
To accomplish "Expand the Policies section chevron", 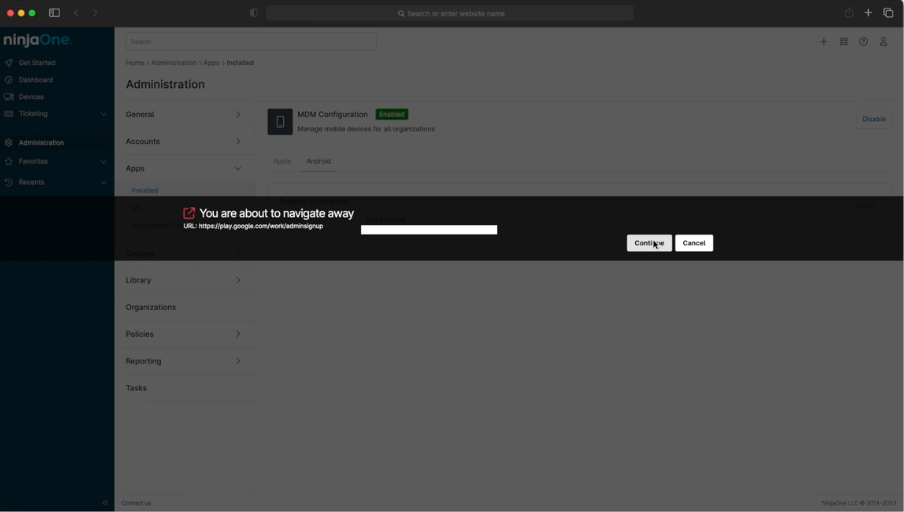I will pyautogui.click(x=238, y=334).
